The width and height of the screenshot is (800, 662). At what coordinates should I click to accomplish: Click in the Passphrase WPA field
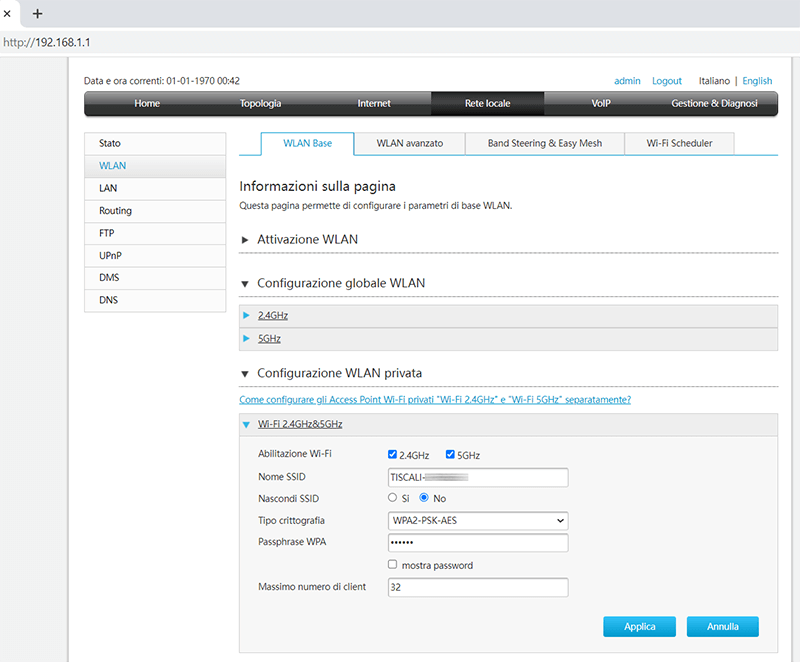(x=477, y=543)
